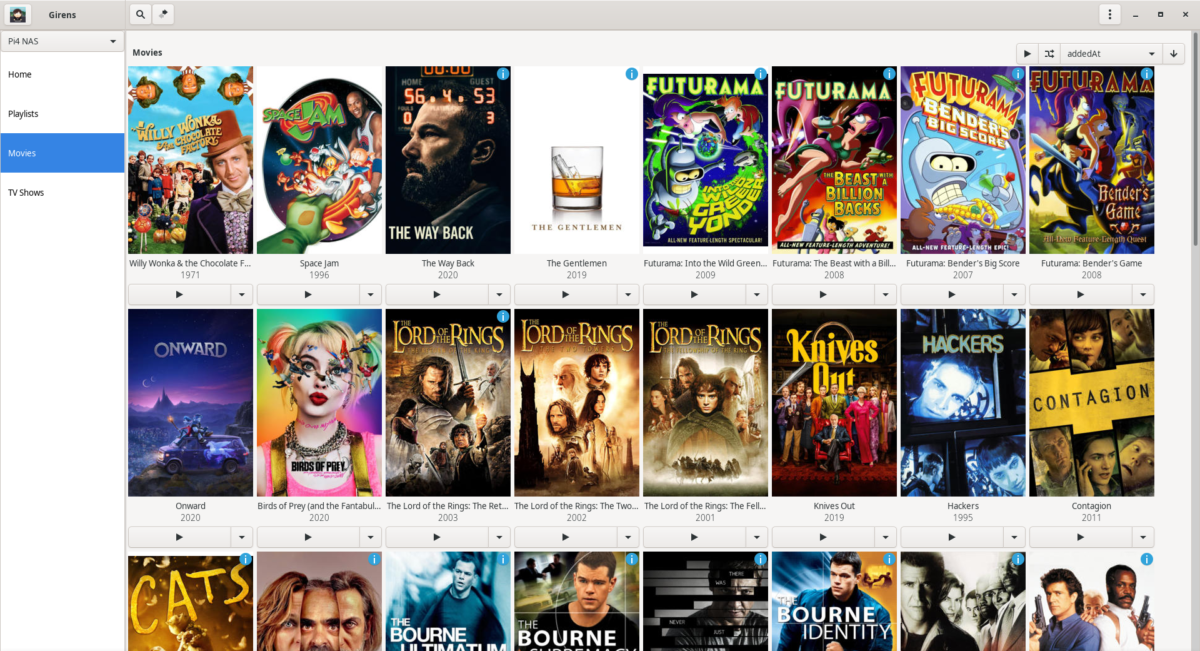Click the user avatar icon beside the Girens title
1200x651 pixels.
click(x=18, y=15)
